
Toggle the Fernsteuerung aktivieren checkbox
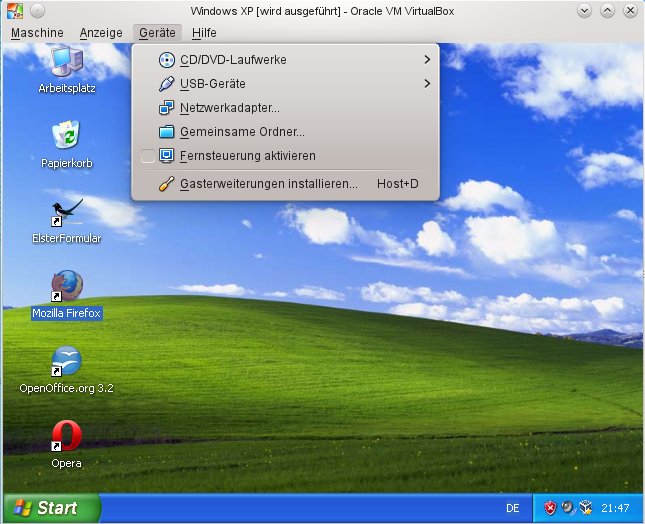point(148,156)
